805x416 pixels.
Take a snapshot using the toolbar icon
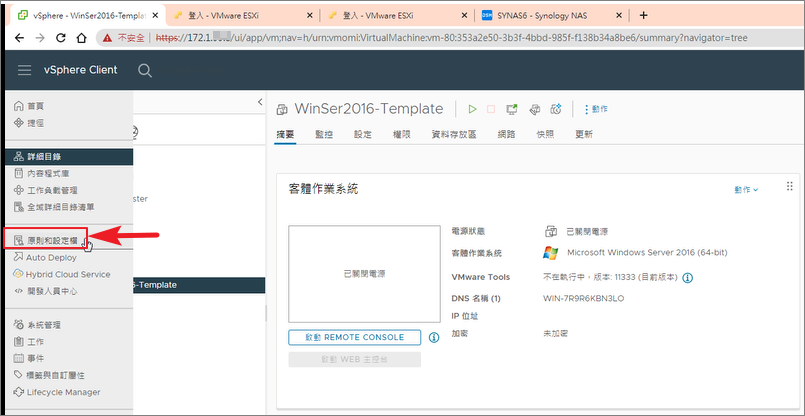pos(556,109)
